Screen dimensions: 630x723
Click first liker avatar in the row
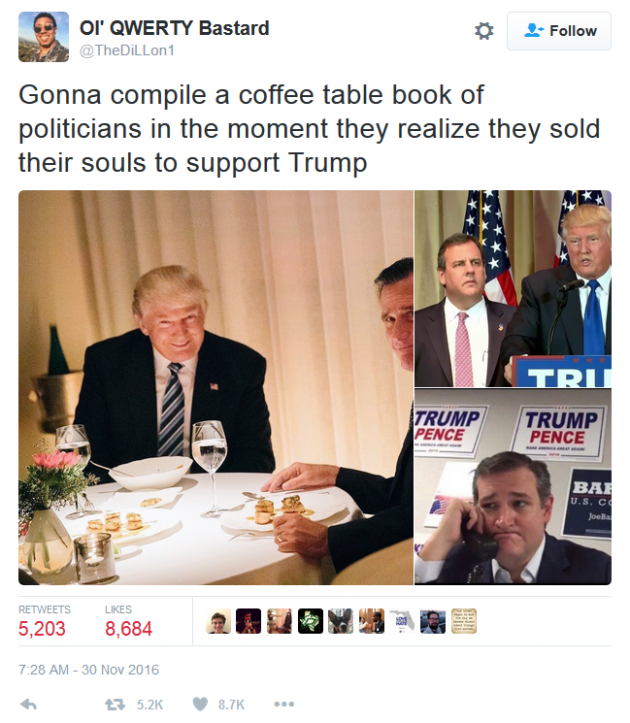click(218, 621)
